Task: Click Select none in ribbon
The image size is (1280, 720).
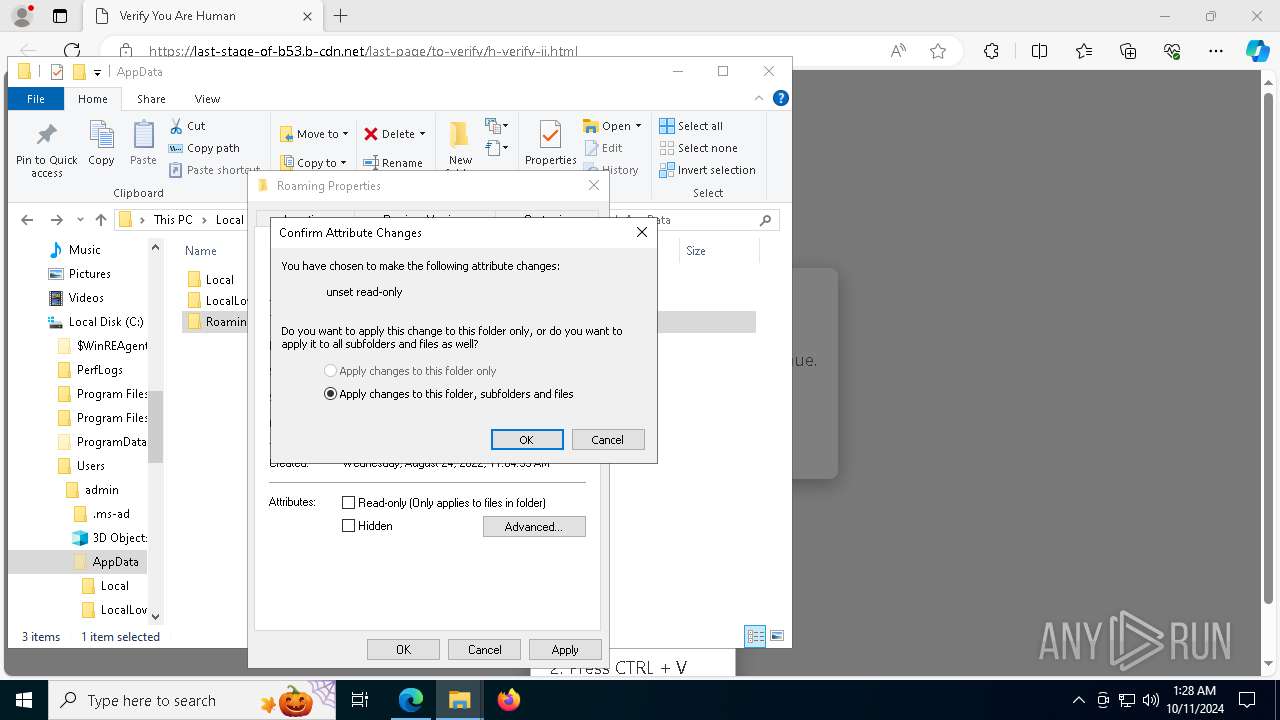Action: [698, 148]
